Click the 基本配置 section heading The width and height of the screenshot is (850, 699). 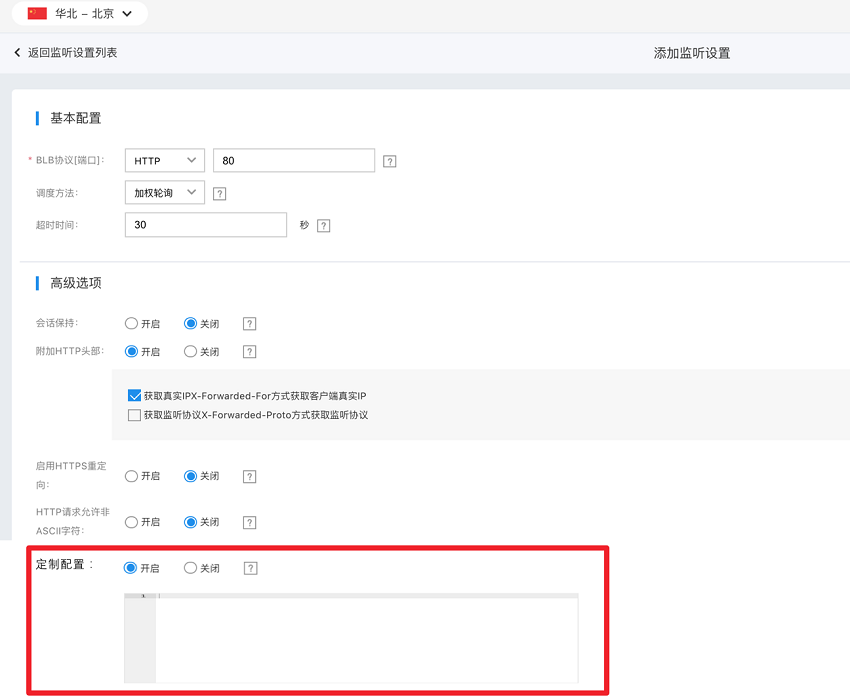click(x=76, y=118)
